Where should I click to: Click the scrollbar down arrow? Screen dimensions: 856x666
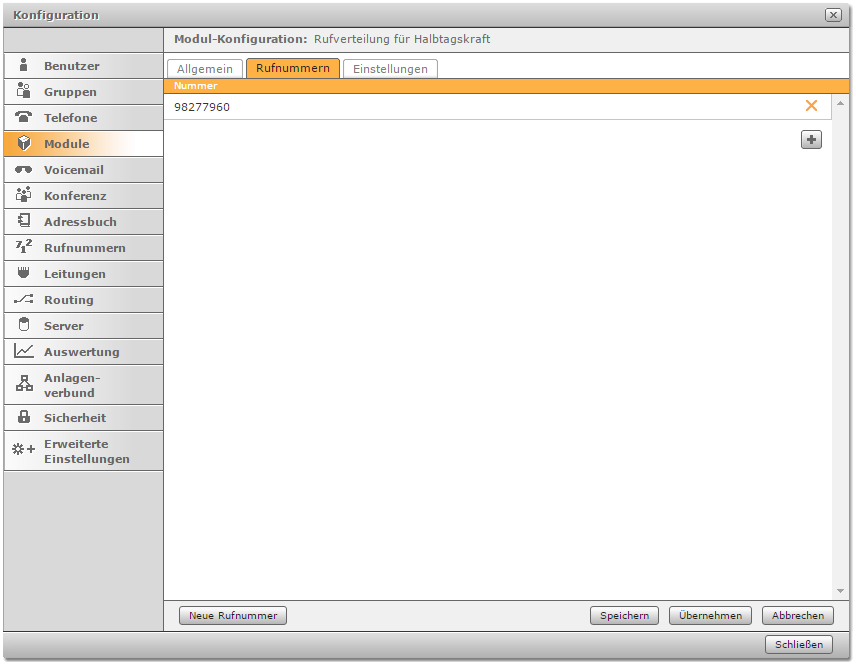[840, 591]
